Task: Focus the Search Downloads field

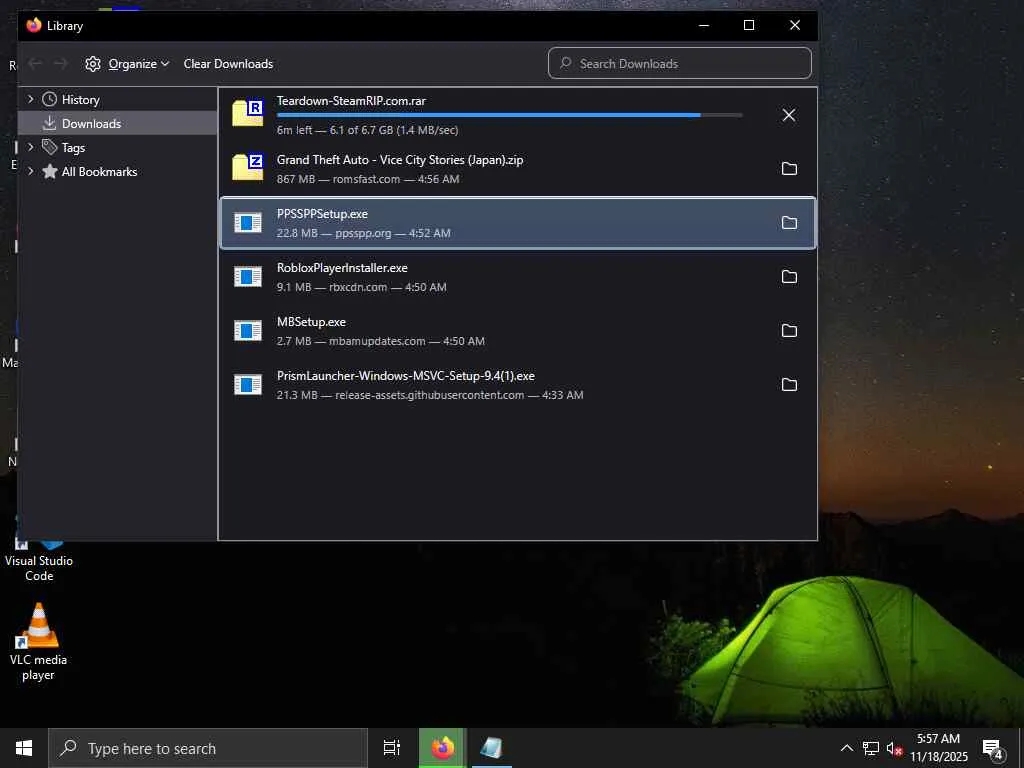Action: tap(680, 63)
